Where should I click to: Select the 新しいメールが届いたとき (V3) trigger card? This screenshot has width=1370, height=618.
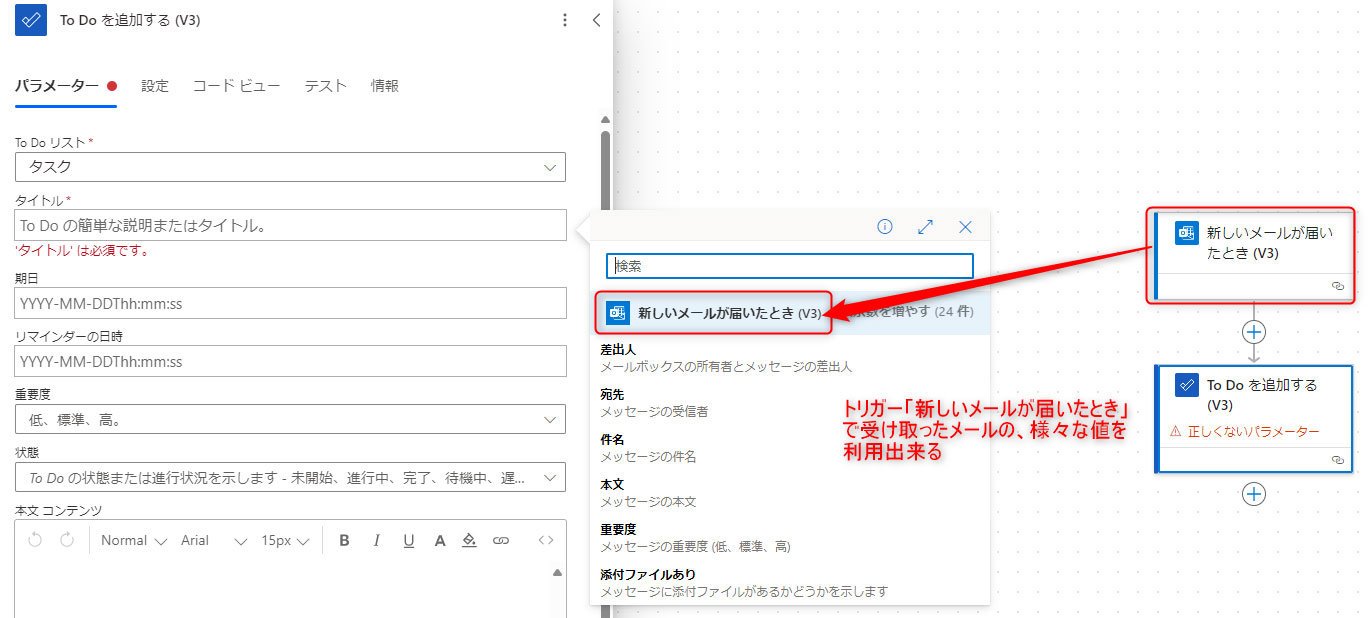click(x=1254, y=255)
